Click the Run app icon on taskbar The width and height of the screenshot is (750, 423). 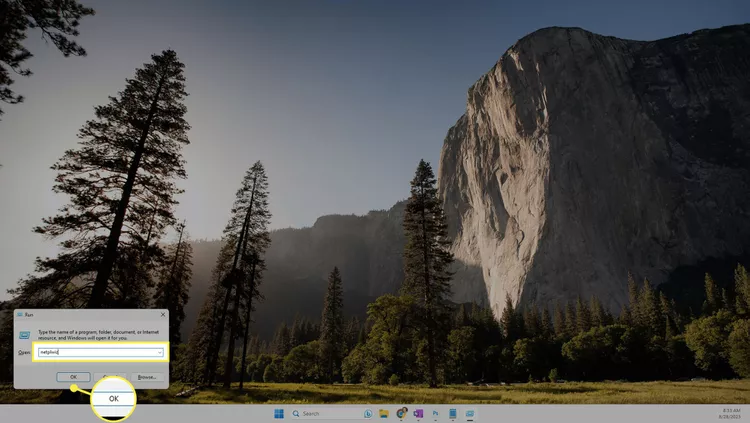tap(470, 413)
